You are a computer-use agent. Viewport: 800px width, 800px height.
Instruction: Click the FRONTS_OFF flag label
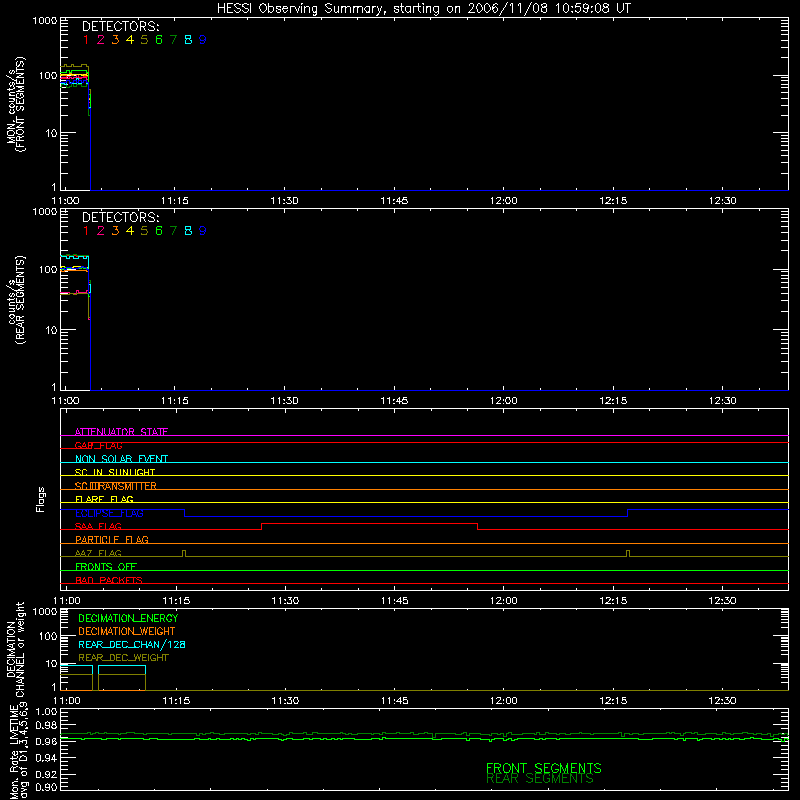(106, 566)
